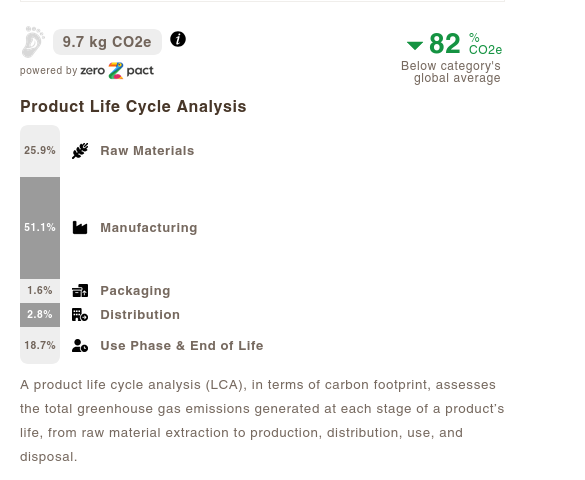The height and width of the screenshot is (480, 585).
Task: Click the Raw Materials label
Action: pos(147,151)
